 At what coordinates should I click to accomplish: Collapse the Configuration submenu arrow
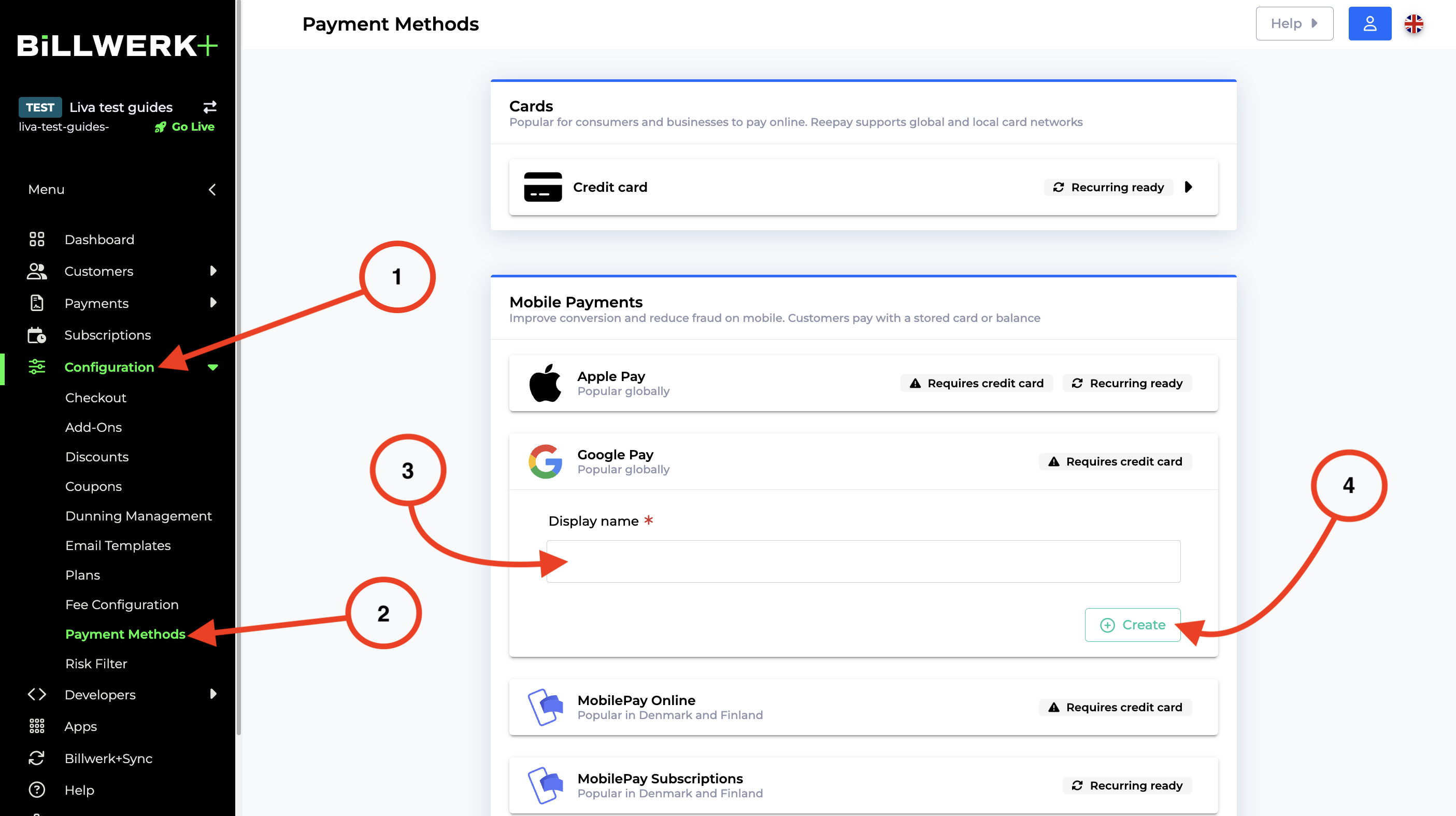pos(212,367)
